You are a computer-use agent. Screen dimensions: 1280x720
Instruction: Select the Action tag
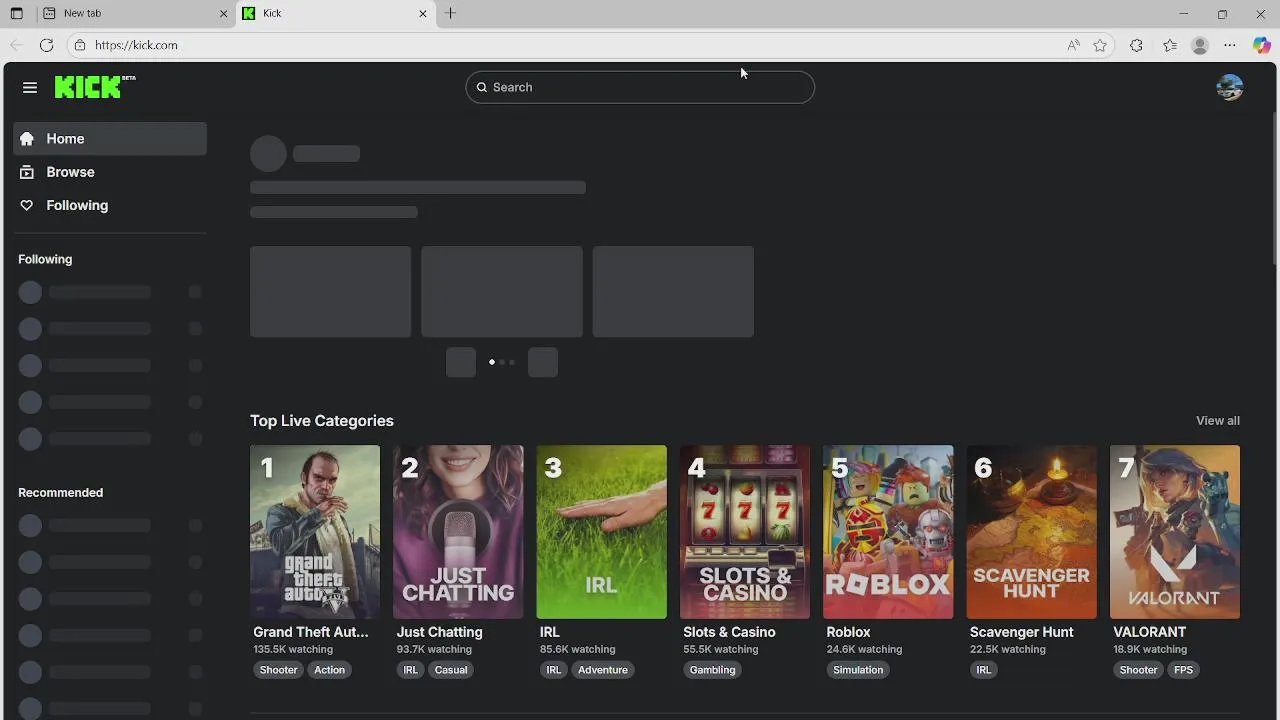click(329, 670)
